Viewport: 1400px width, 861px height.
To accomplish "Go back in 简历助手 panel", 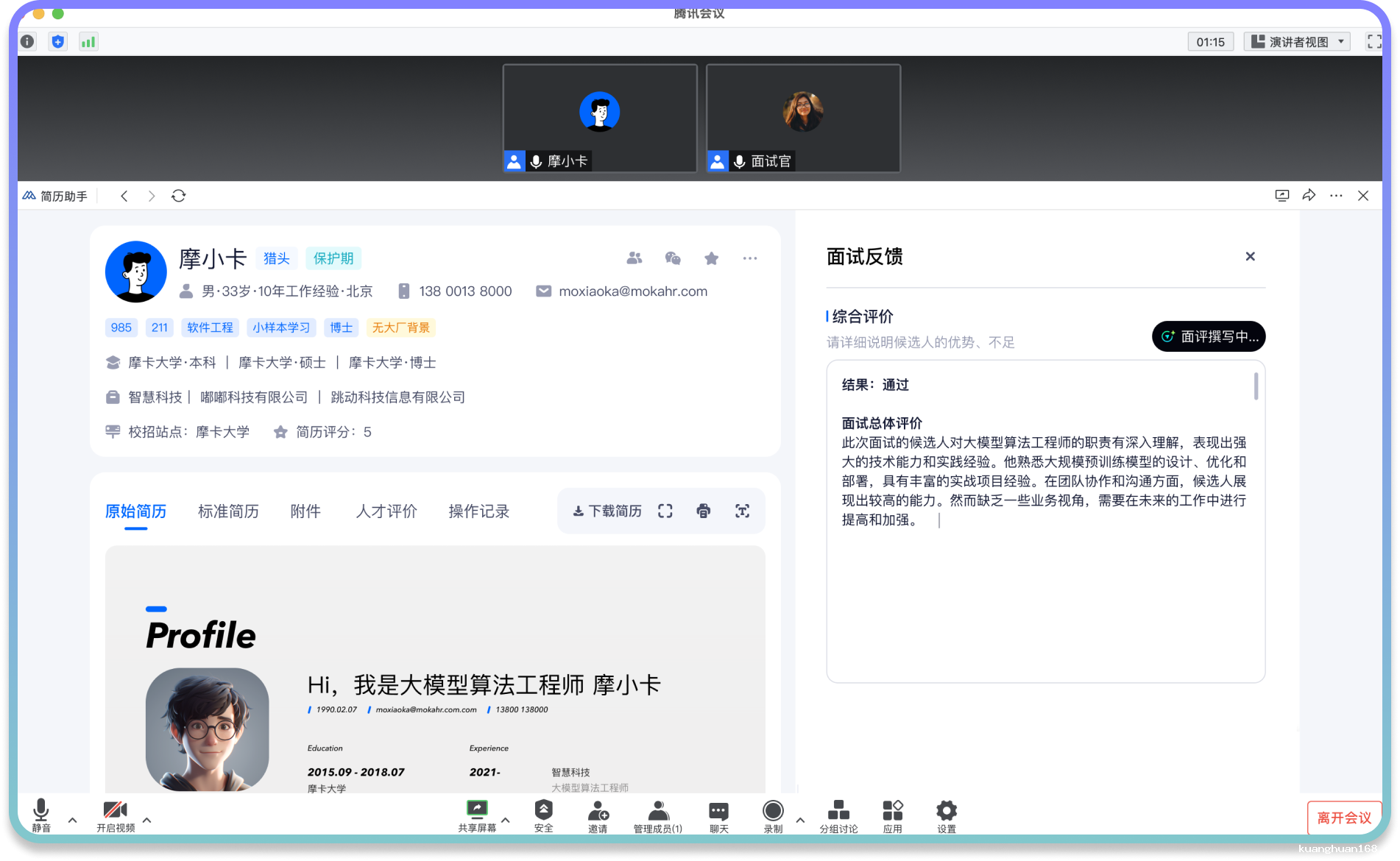I will tap(124, 196).
